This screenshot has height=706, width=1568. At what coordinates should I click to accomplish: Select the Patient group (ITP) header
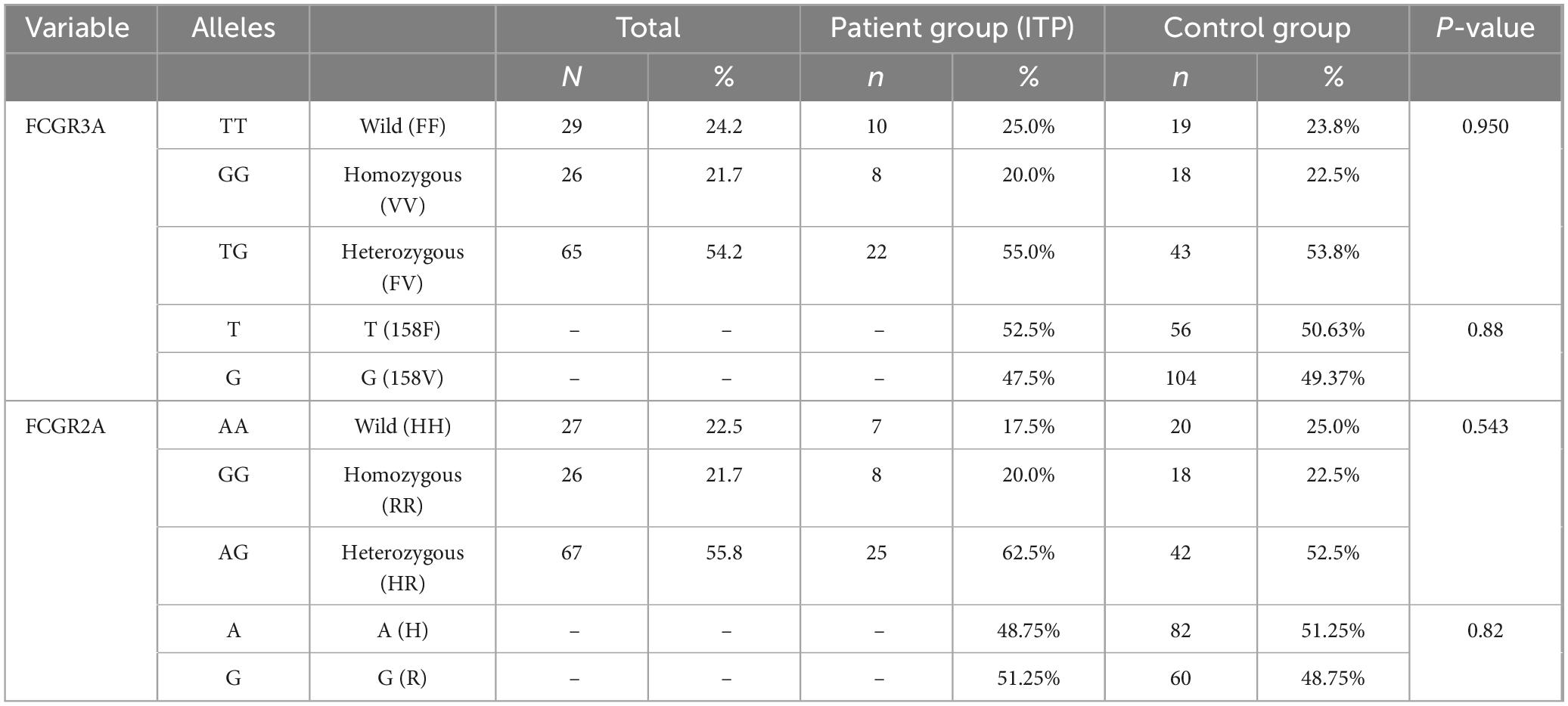[952, 28]
